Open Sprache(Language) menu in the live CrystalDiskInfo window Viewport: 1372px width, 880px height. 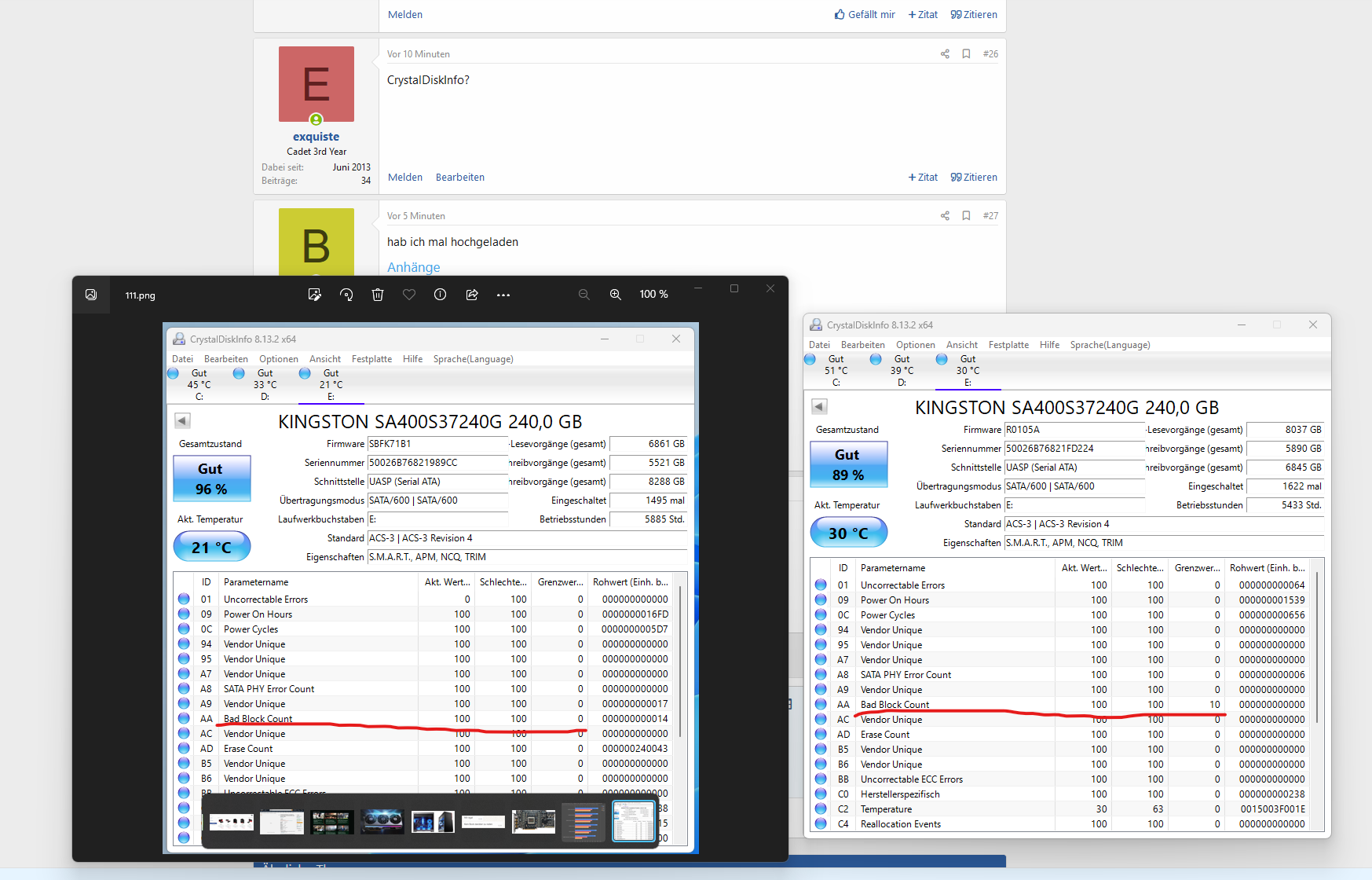click(1110, 345)
